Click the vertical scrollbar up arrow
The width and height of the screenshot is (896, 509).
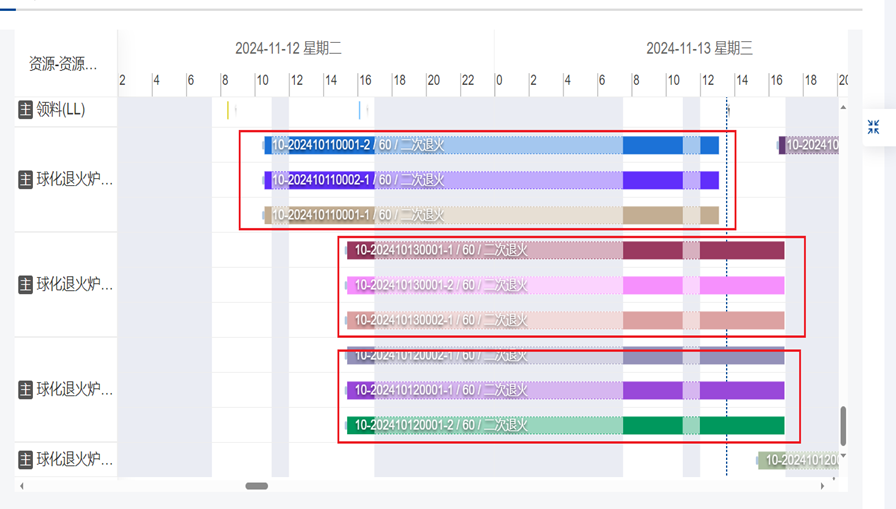843,107
